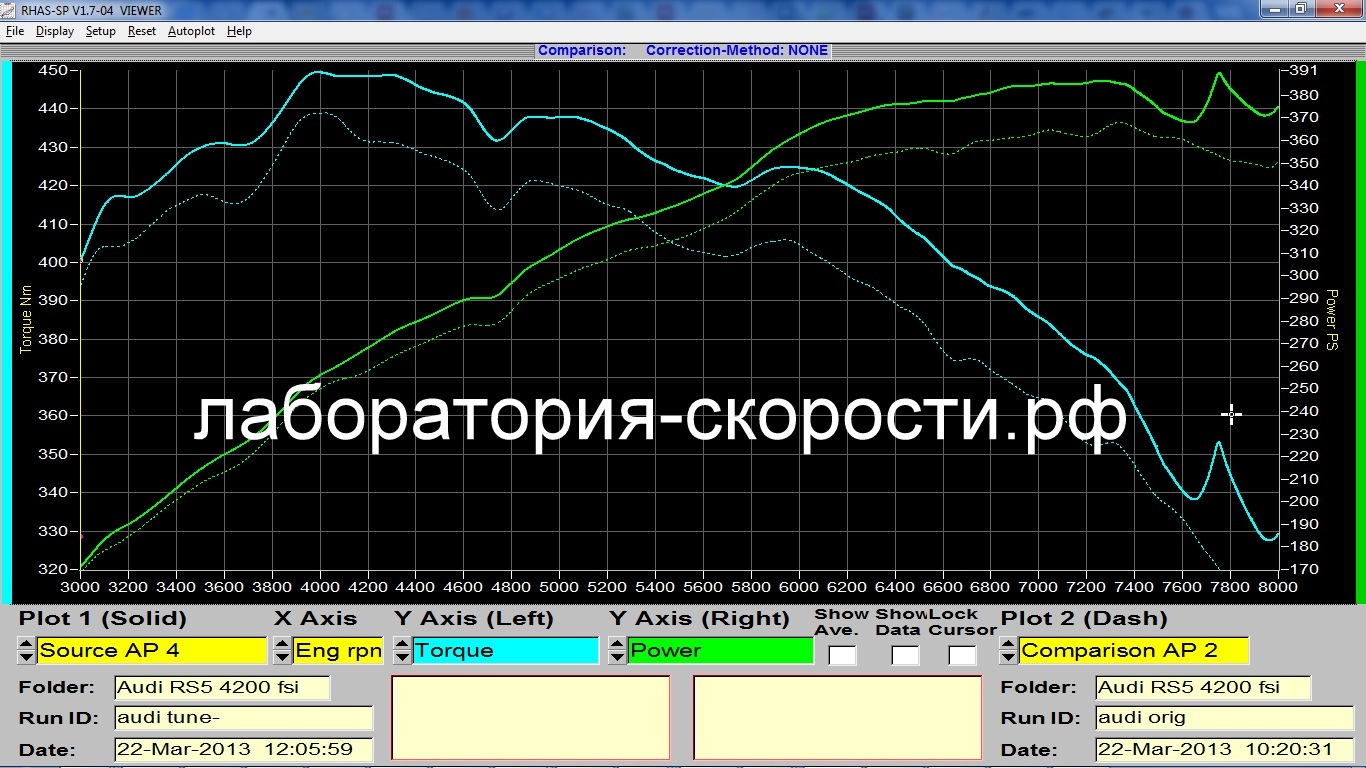Select the cyan Torque axis field
1366x768 pixels.
505,651
